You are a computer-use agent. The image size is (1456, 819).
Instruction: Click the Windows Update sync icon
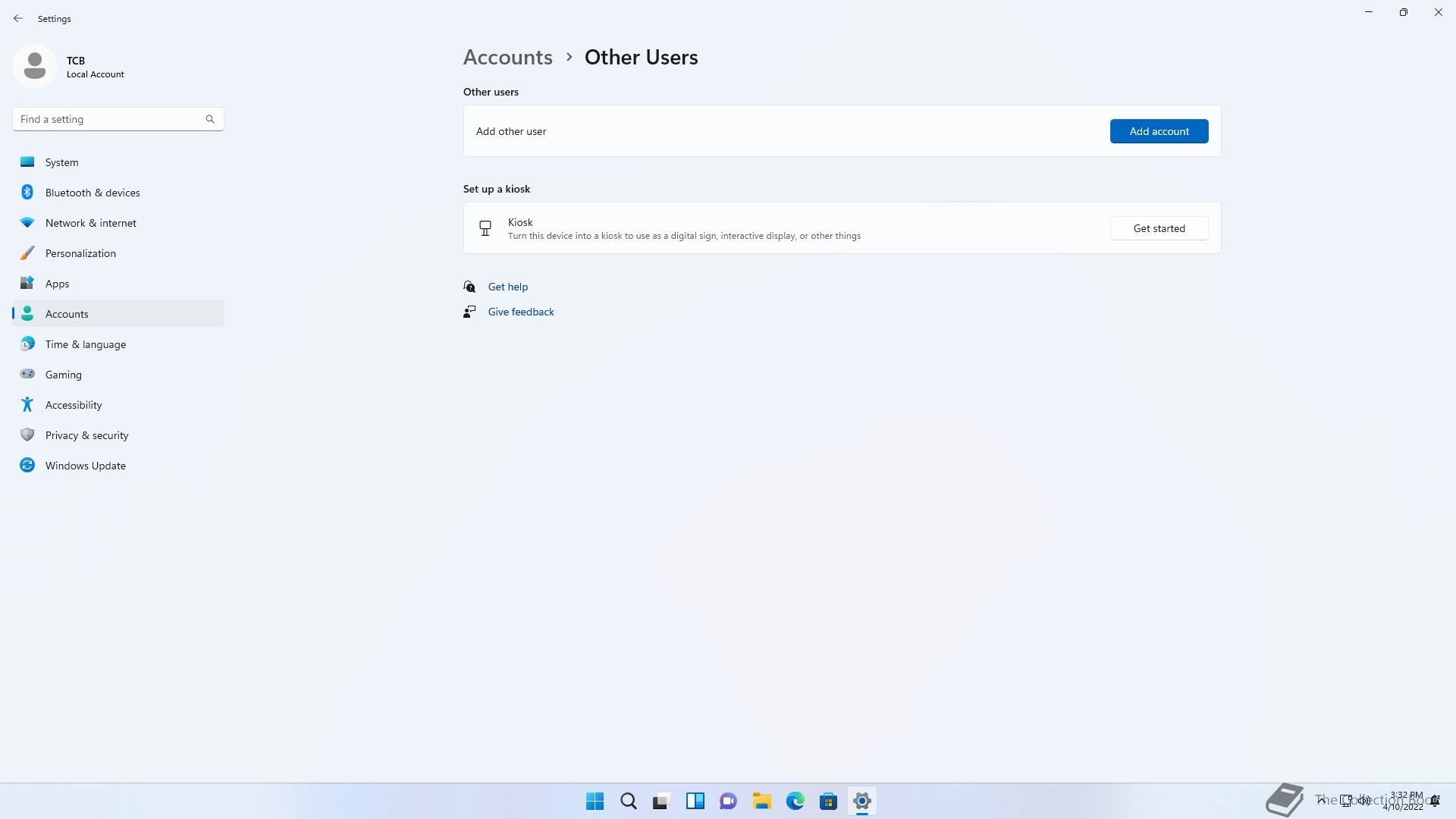(27, 466)
